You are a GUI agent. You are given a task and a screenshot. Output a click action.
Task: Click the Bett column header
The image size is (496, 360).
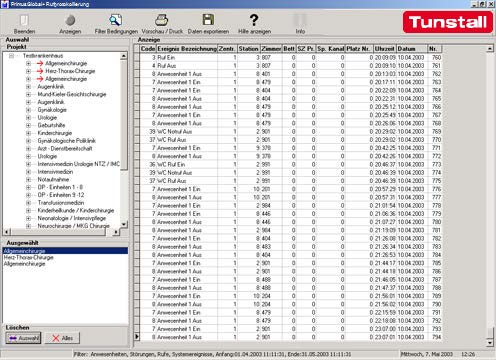289,49
